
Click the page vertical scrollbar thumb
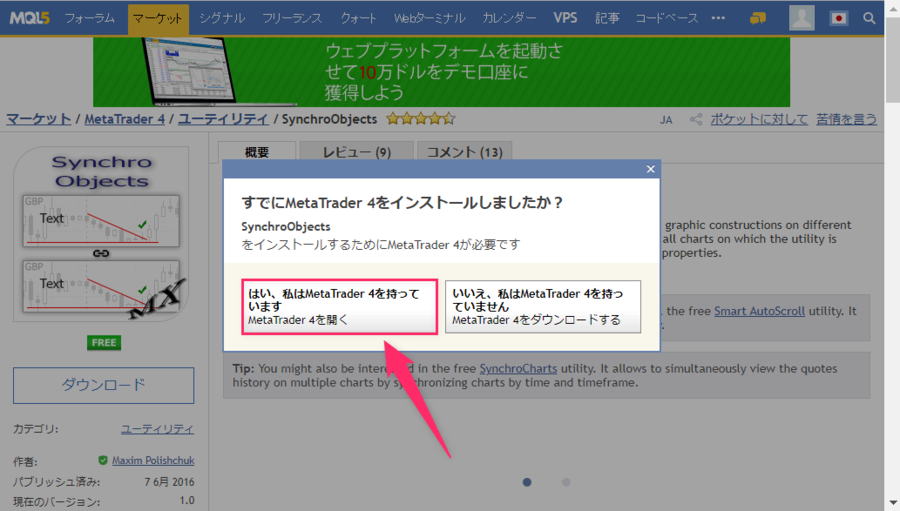click(893, 59)
